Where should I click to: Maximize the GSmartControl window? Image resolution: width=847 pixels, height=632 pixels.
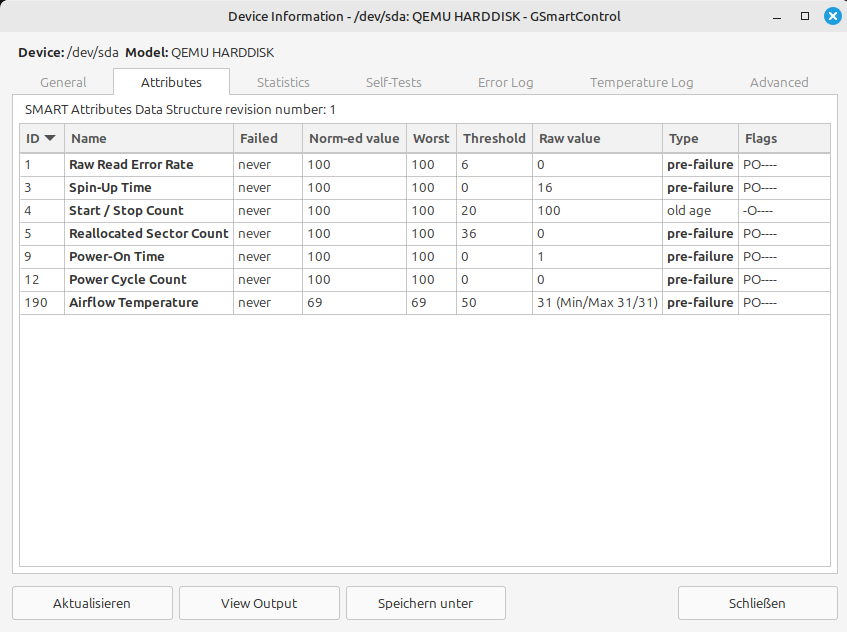805,17
